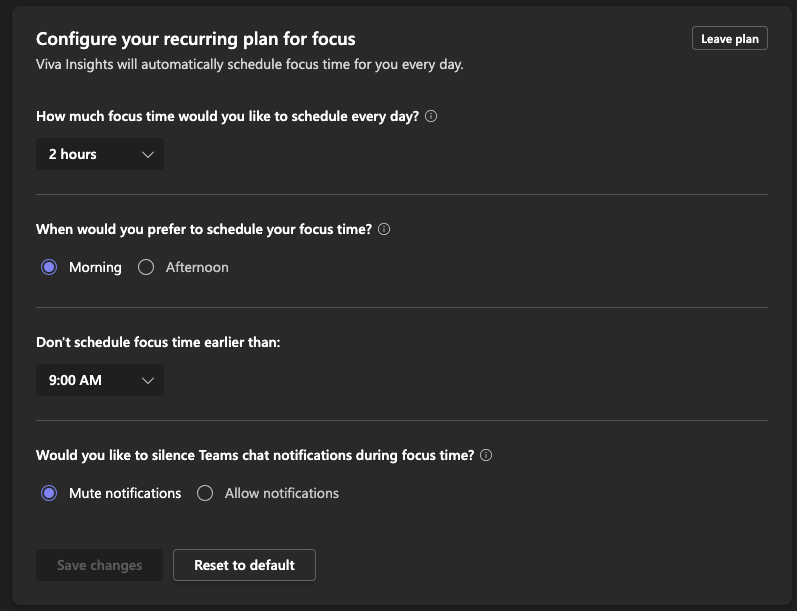Click info icon beside daily focus time question
Viewport: 797px width, 611px height.
pos(431,116)
